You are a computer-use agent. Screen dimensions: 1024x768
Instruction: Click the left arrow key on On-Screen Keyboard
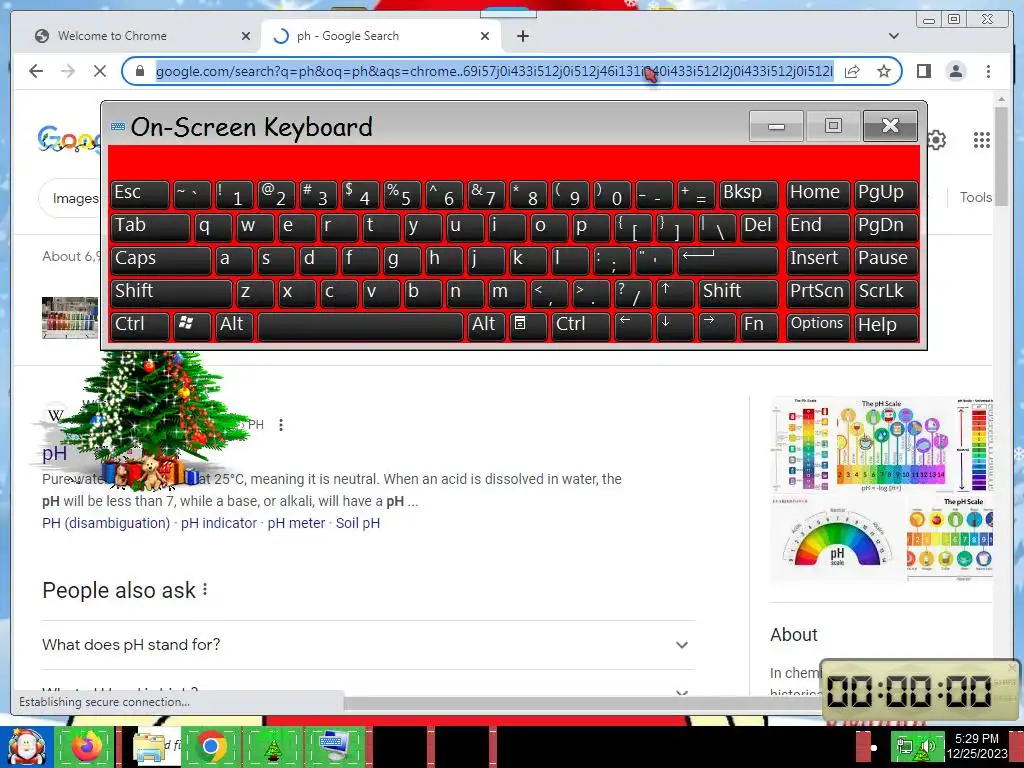click(633, 325)
